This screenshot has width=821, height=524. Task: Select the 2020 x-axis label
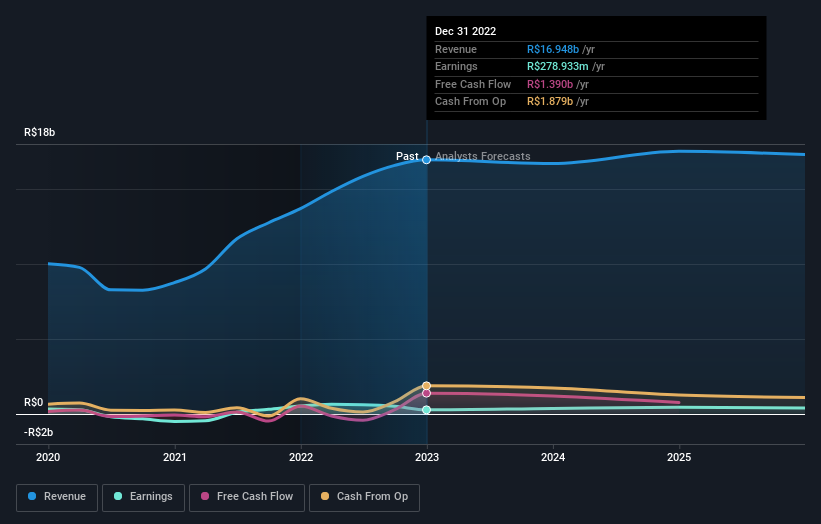coord(48,457)
